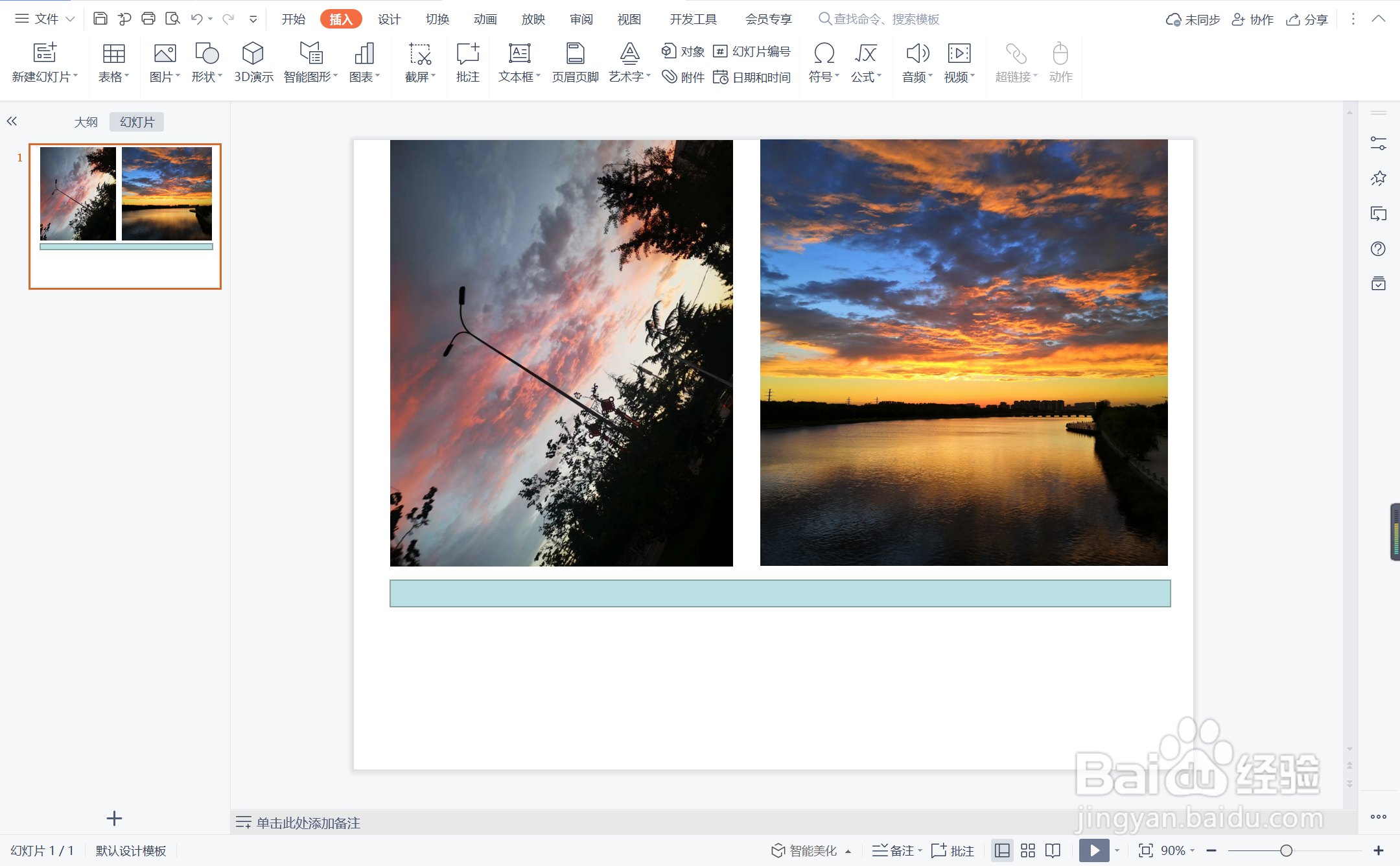This screenshot has width=1400, height=866.
Task: Select the teal rectangle shape on slide
Action: [x=780, y=593]
